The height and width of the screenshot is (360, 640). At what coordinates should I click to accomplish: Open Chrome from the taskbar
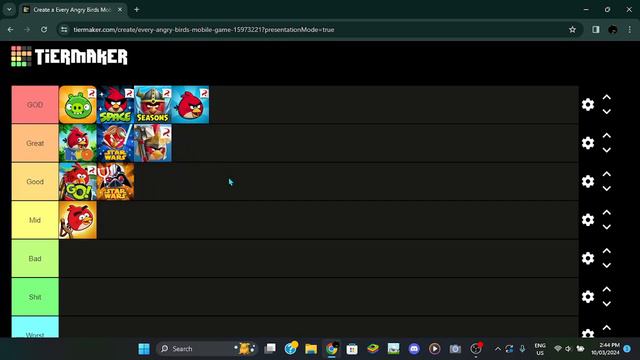(x=331, y=349)
